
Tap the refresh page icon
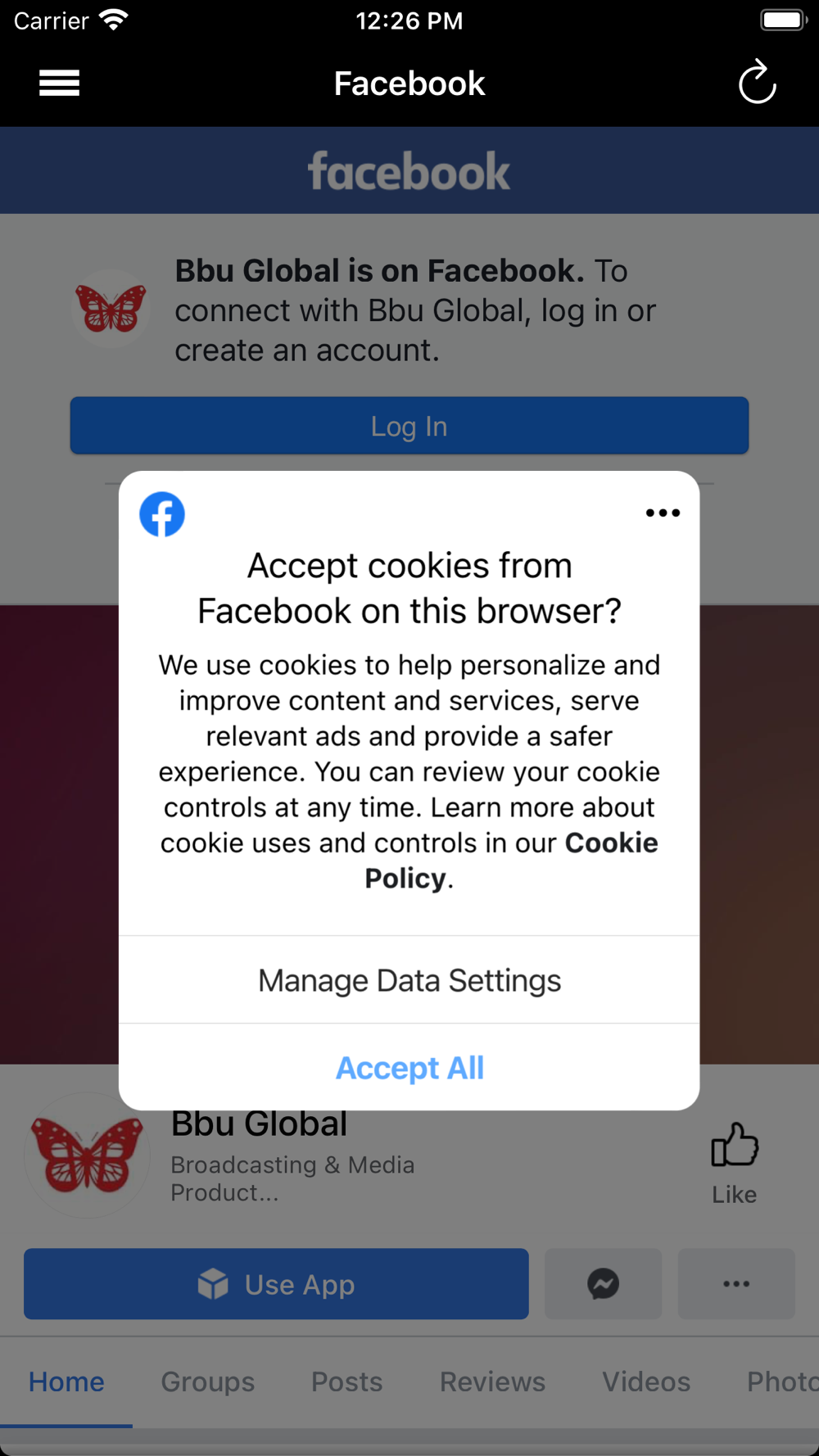coord(757,82)
